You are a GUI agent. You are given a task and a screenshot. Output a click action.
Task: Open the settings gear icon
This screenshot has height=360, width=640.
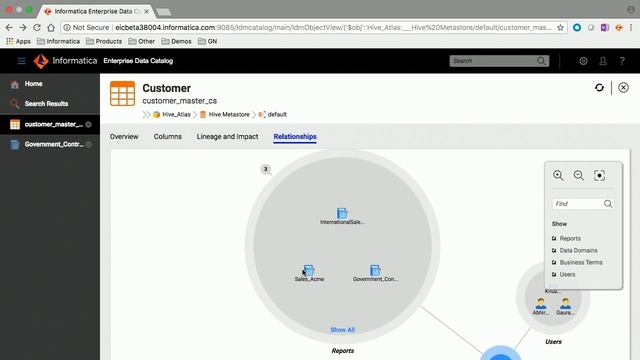(x=583, y=61)
